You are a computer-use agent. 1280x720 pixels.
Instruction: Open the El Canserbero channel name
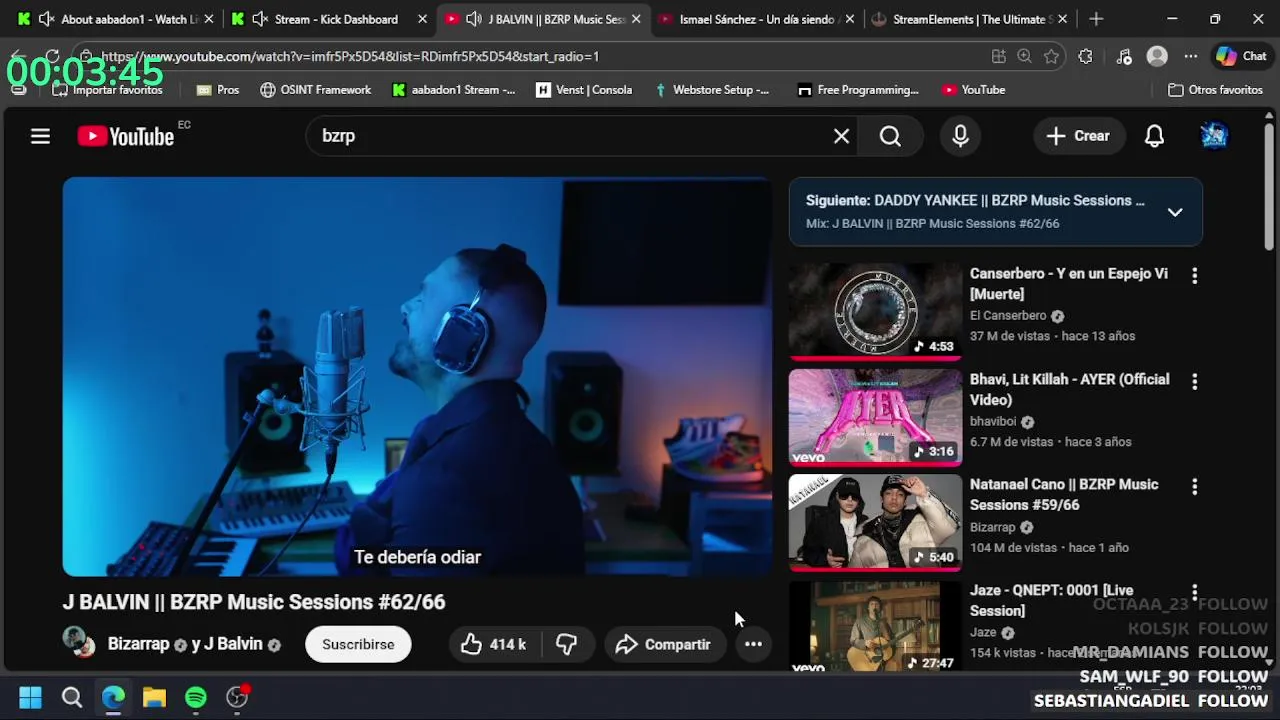pos(1008,316)
